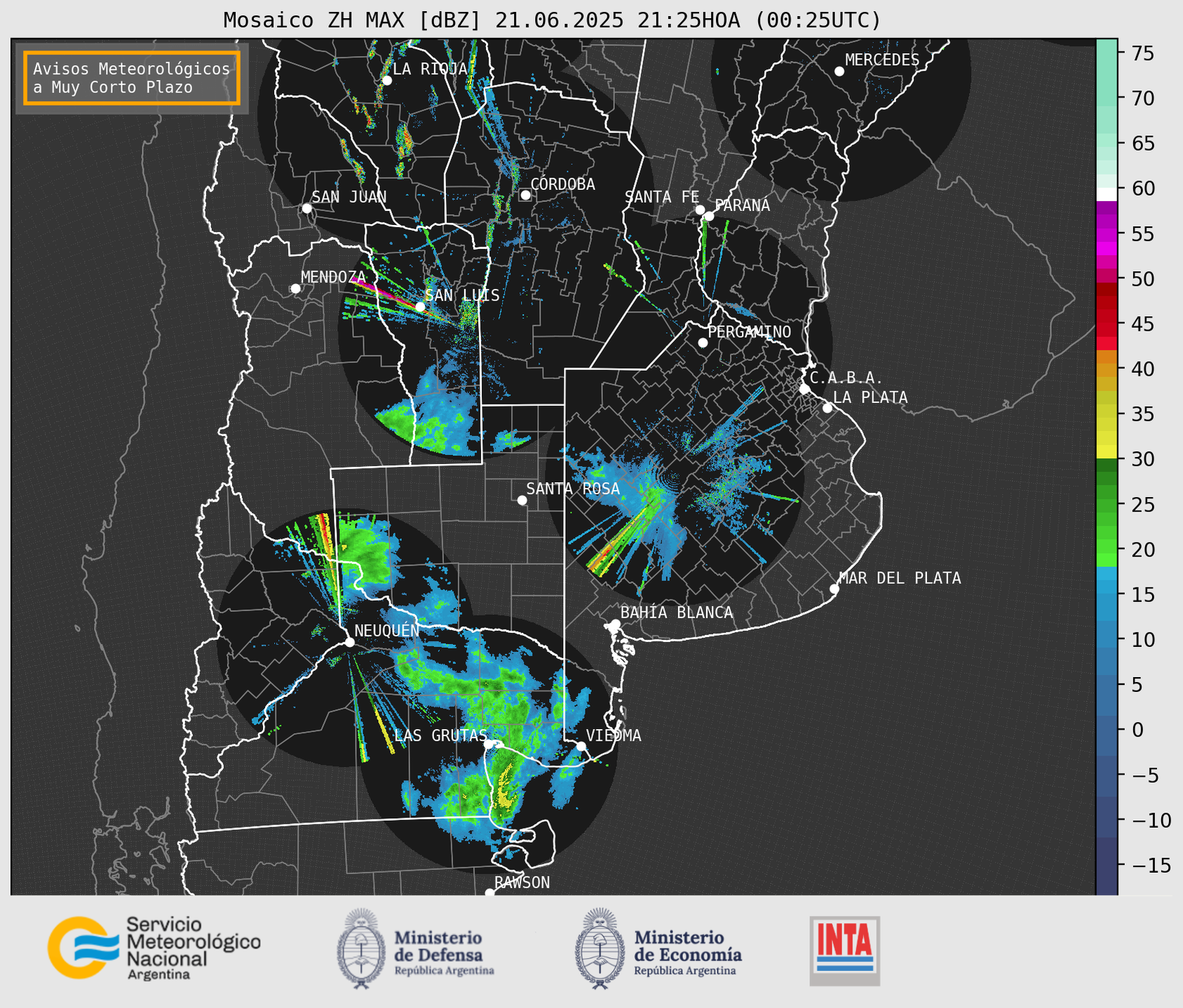This screenshot has height=1008, width=1183.
Task: Click the Mercedes city dot
Action: [839, 71]
